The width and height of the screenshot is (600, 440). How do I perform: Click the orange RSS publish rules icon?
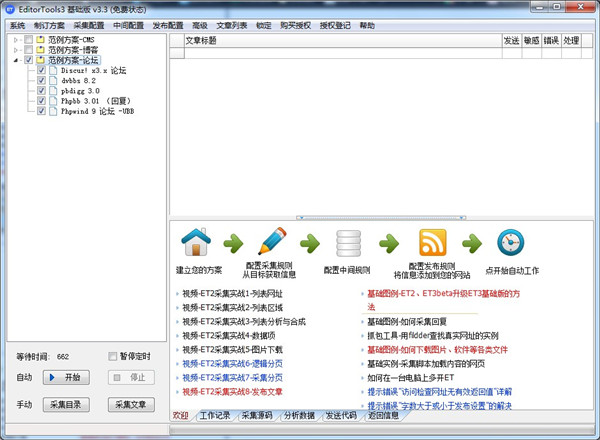click(432, 243)
